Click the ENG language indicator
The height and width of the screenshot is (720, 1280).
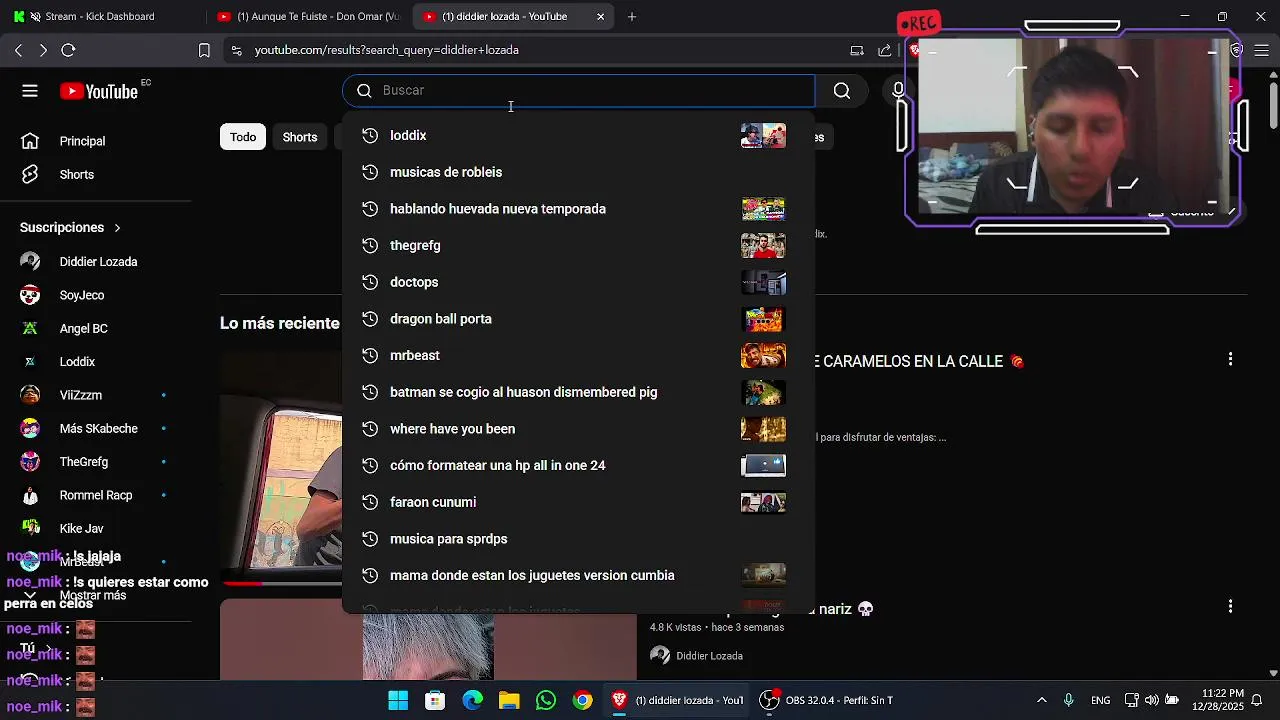1100,700
